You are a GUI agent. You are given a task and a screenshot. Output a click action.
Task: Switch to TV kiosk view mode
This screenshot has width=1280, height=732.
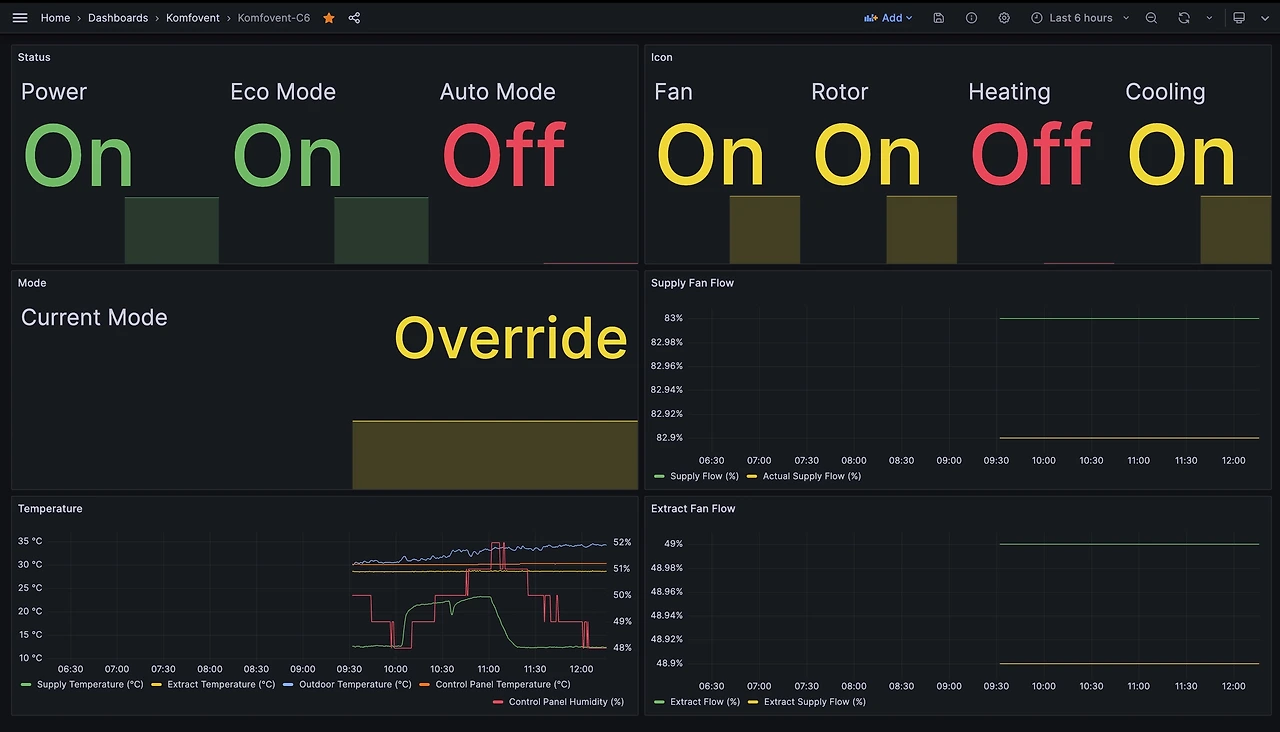tap(1239, 18)
